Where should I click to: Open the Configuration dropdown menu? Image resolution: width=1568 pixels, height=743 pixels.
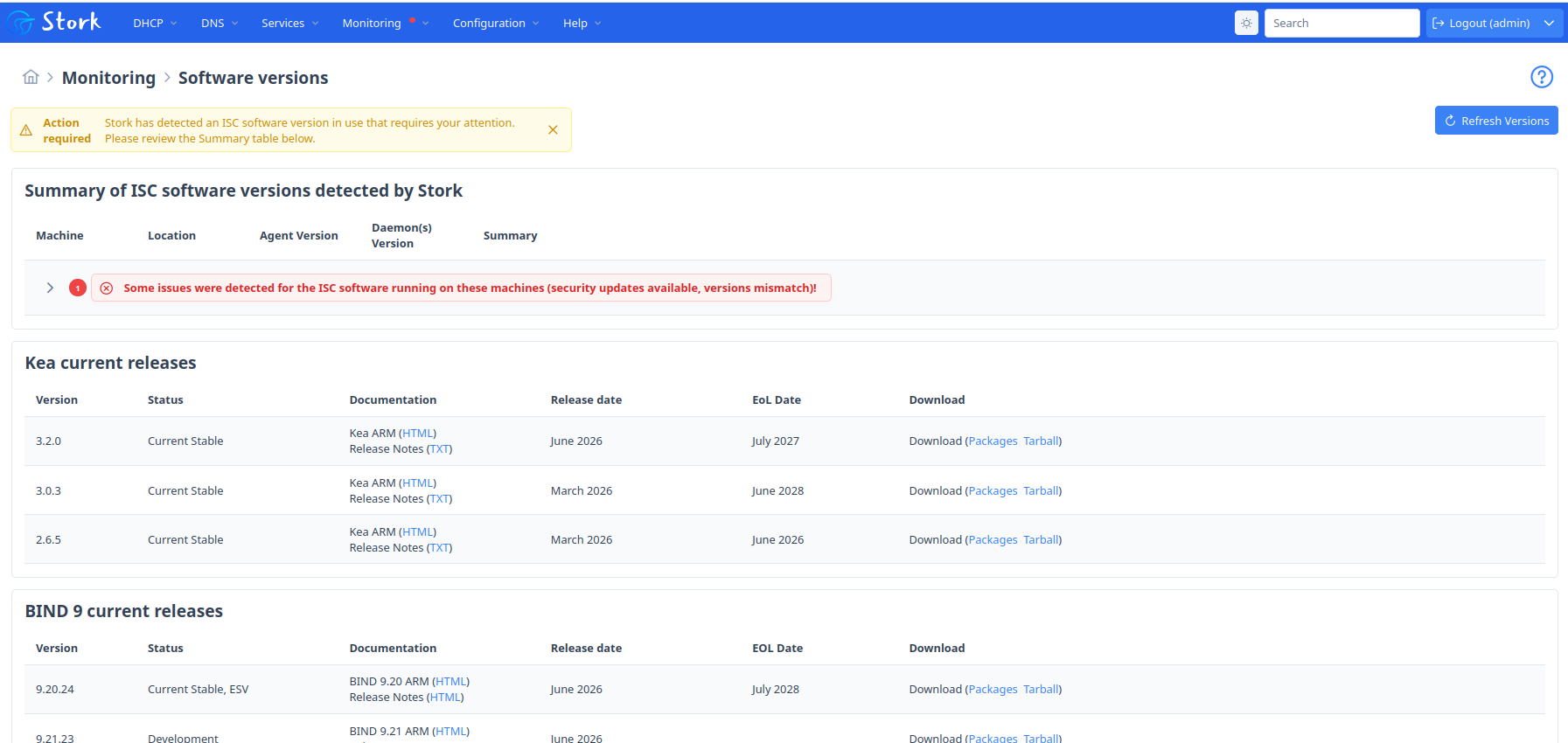(496, 24)
